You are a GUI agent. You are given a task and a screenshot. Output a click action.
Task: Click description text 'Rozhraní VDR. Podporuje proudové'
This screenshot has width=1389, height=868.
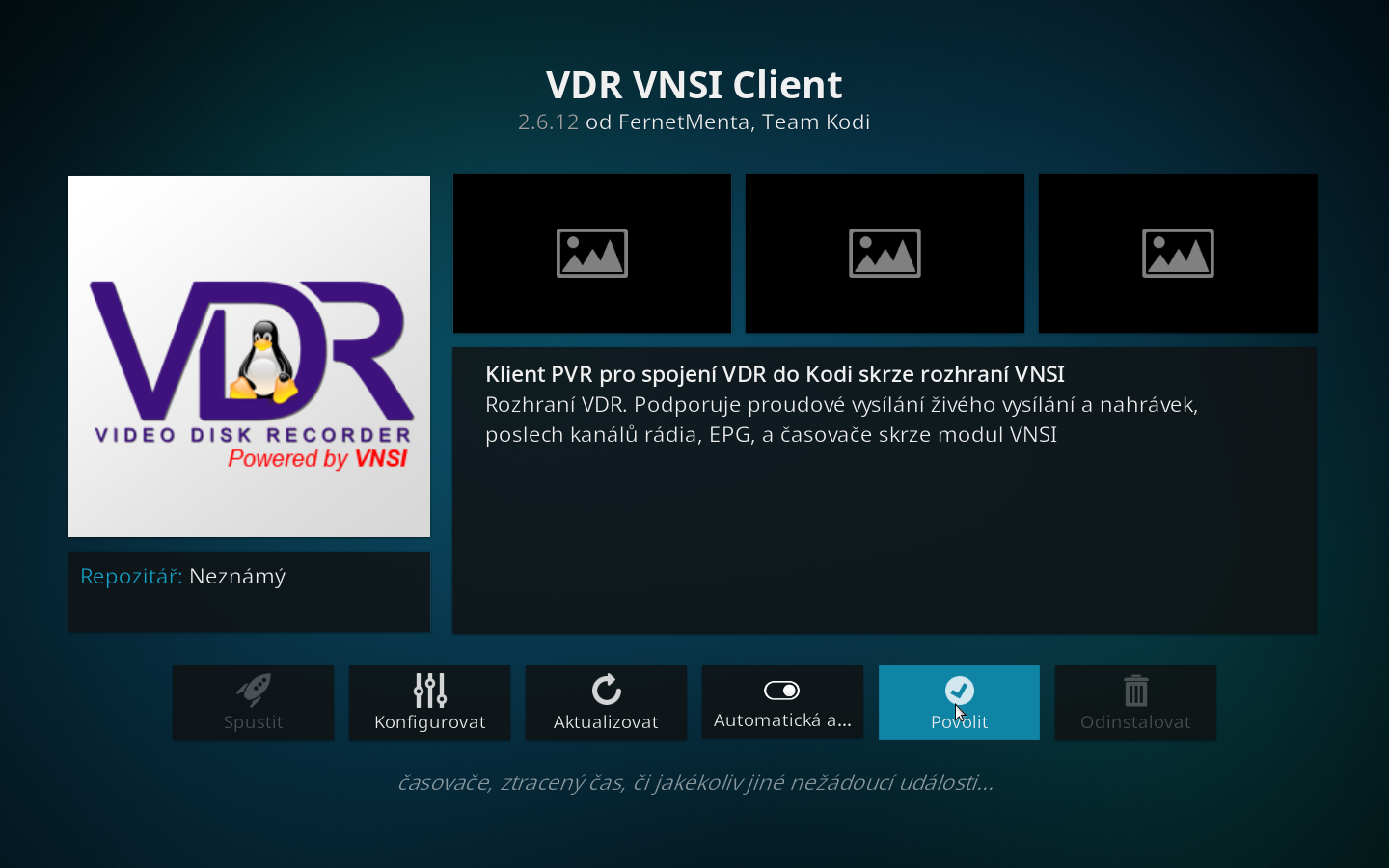[x=841, y=420]
